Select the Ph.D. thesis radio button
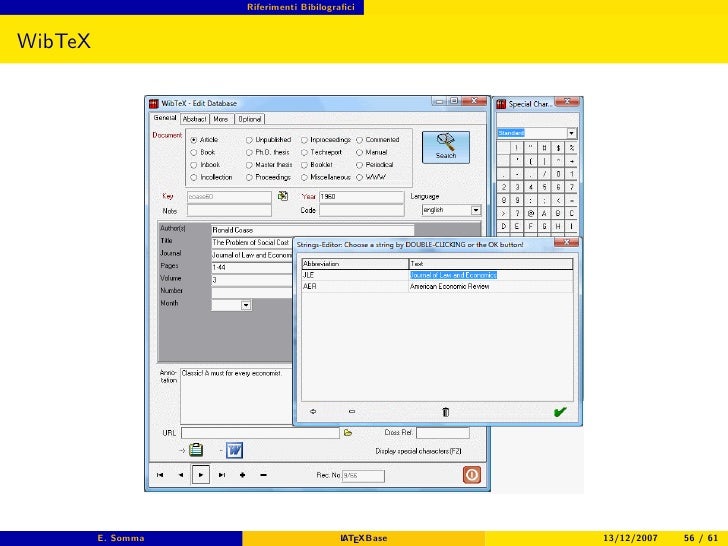Viewport: 728px width, 546px height. 249,152
